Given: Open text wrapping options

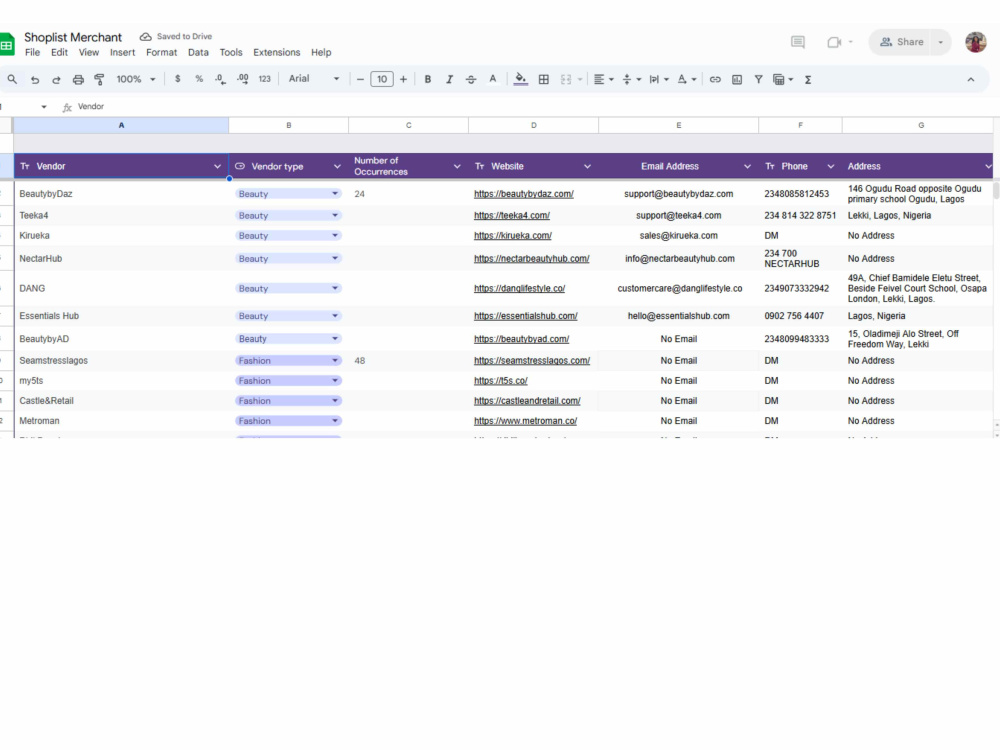Looking at the screenshot, I should click(x=658, y=79).
